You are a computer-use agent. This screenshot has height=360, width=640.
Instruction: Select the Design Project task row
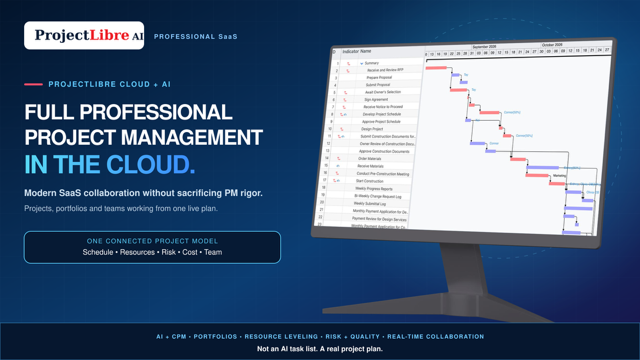click(x=372, y=129)
